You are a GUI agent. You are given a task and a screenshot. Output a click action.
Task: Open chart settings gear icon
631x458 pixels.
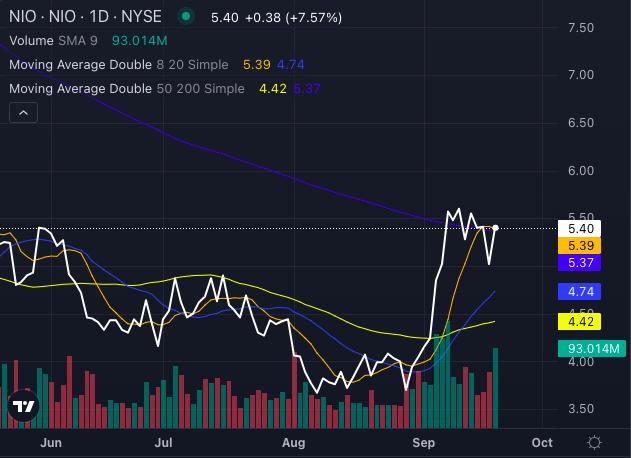[594, 443]
